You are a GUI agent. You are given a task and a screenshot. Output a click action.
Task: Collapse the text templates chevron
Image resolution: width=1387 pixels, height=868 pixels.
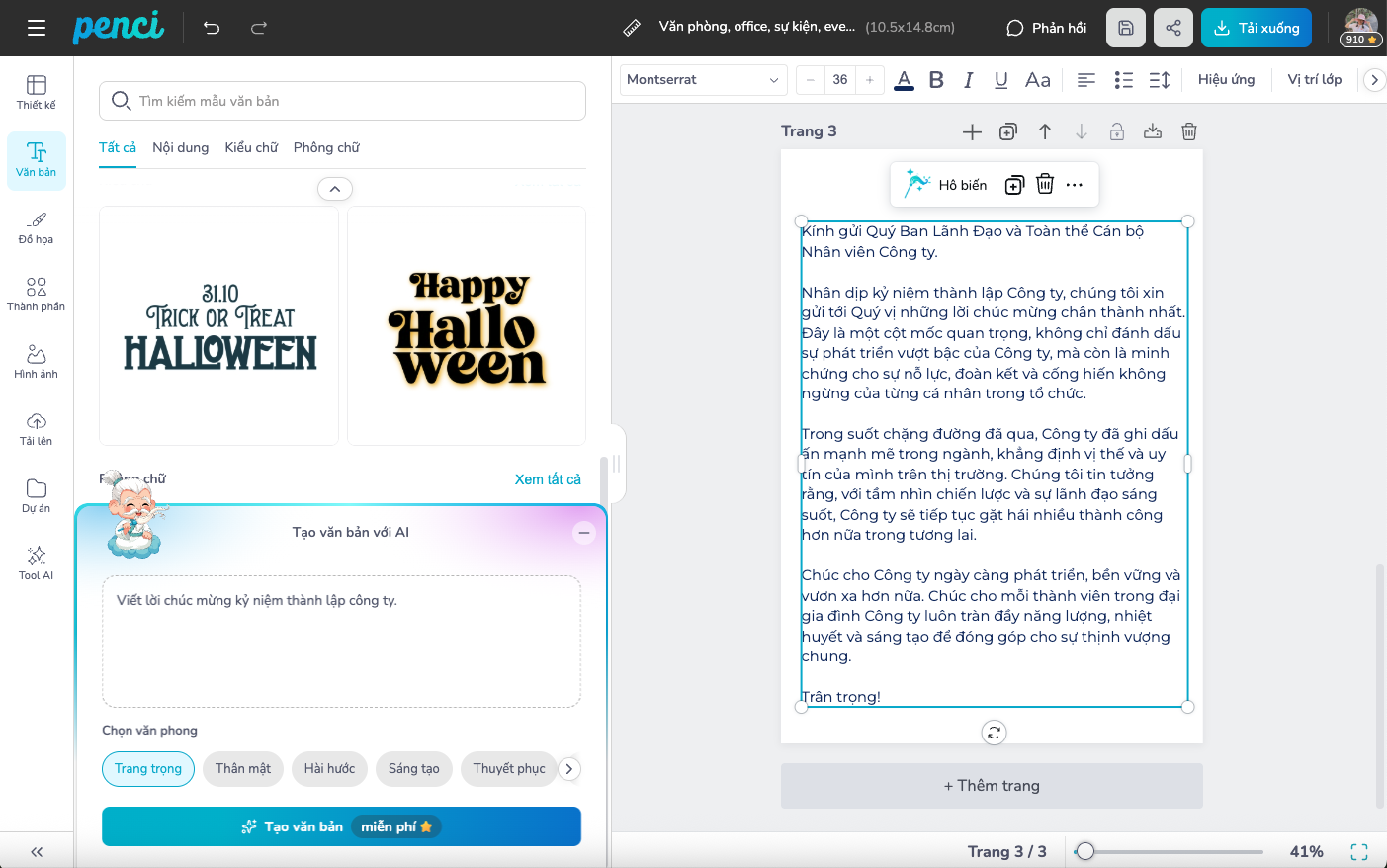point(335,189)
